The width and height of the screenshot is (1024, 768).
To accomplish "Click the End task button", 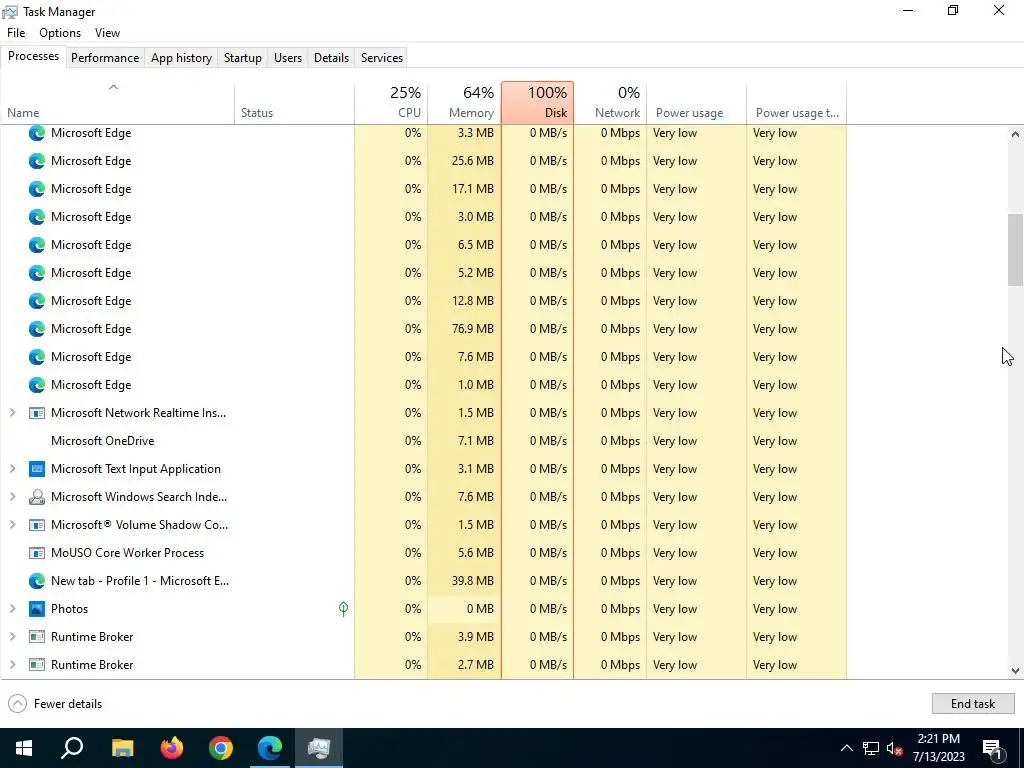I will (973, 703).
